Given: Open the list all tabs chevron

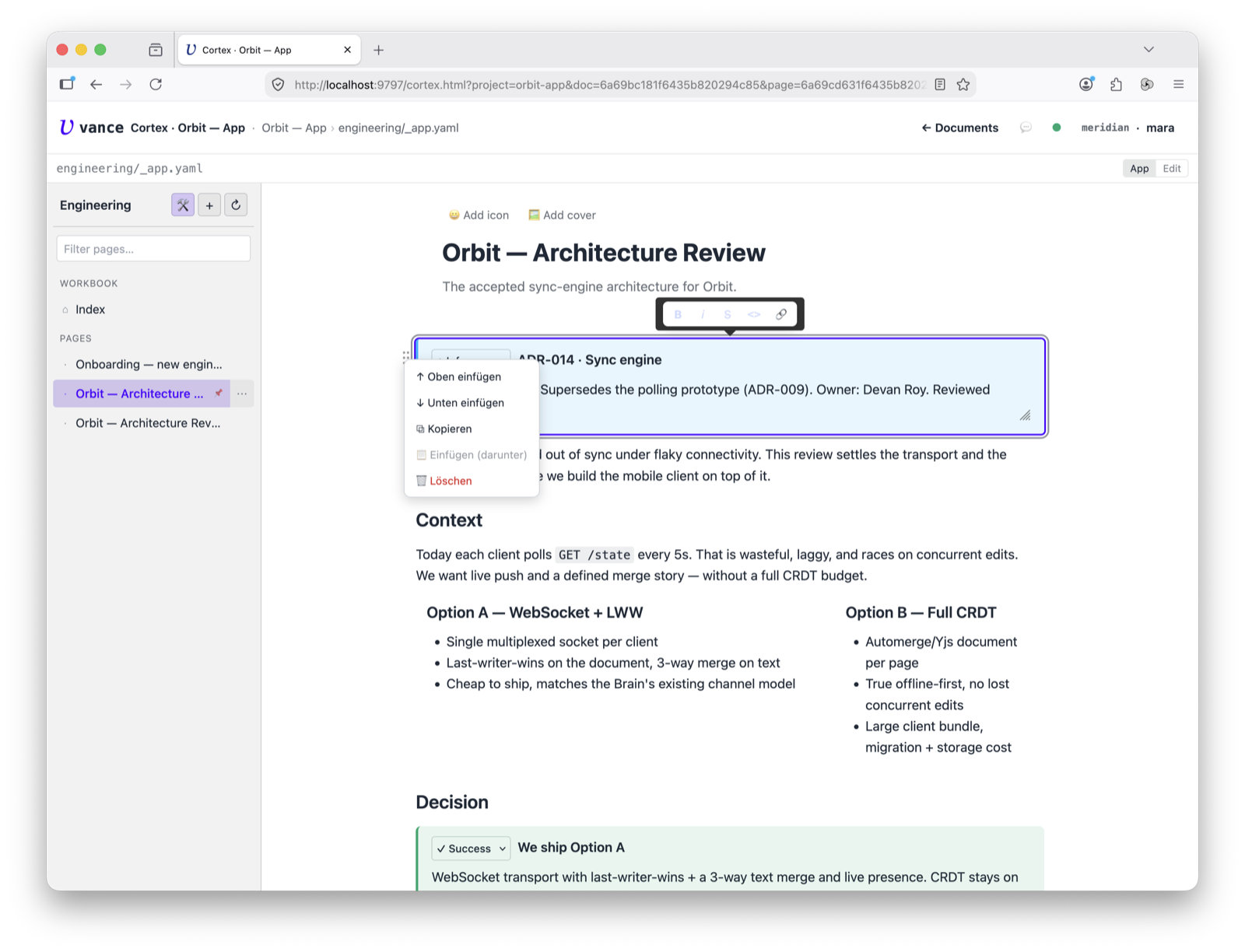Looking at the screenshot, I should point(1149,50).
